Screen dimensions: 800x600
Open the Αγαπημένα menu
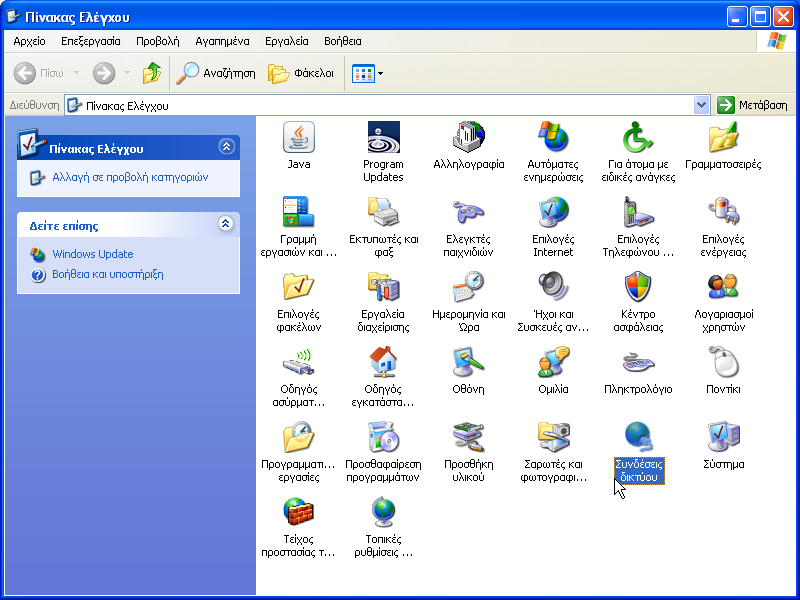pos(222,41)
